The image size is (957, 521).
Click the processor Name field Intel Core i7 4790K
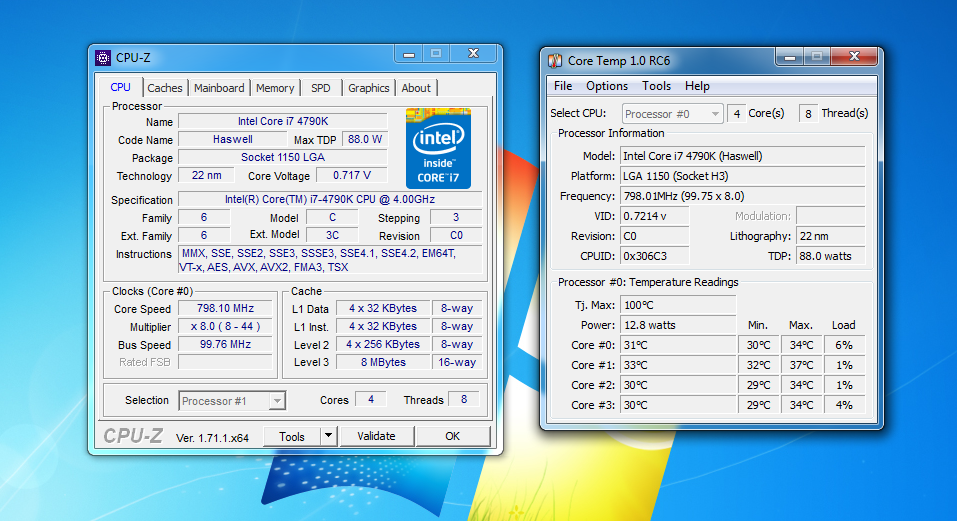(x=283, y=121)
